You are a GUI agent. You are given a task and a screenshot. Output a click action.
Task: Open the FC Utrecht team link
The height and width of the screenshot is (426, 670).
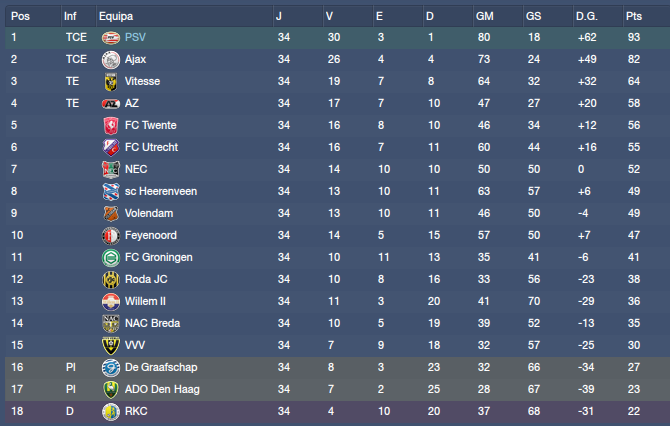tap(150, 147)
